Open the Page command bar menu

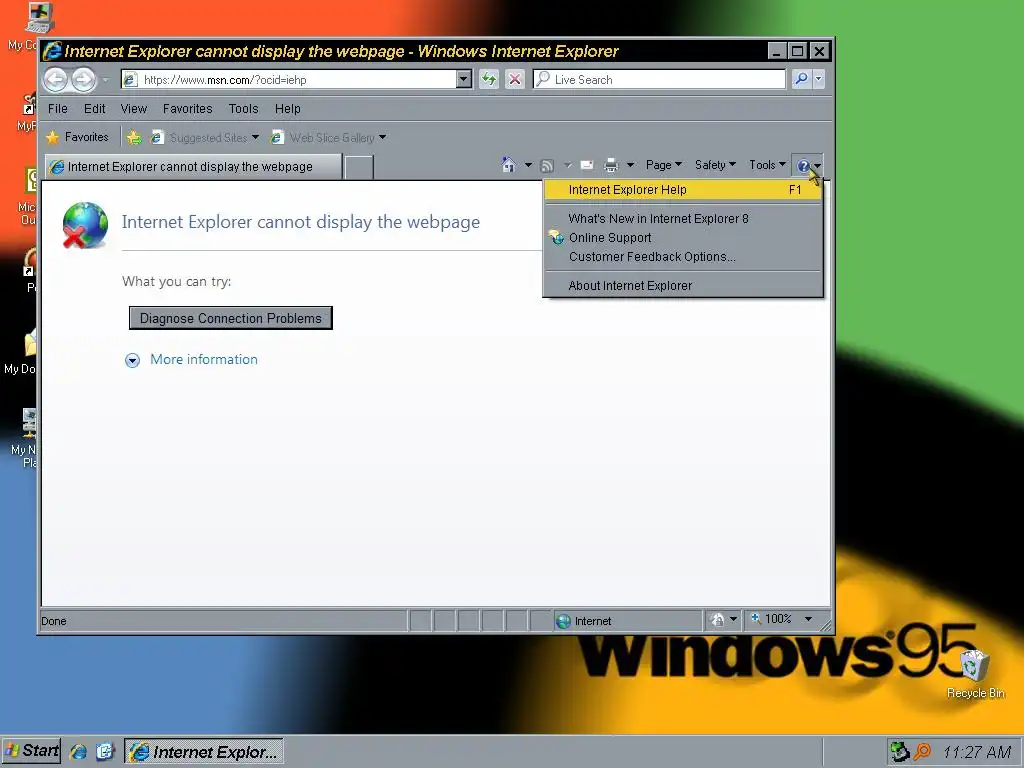[664, 165]
